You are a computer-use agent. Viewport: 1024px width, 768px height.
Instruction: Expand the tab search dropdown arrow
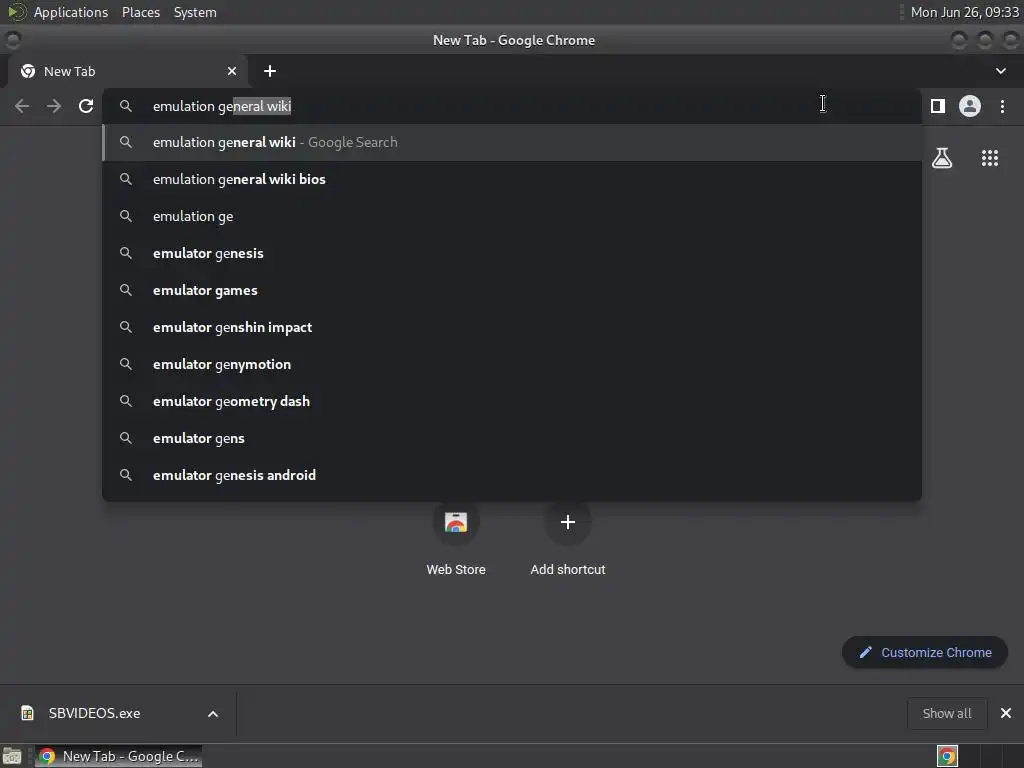(1000, 71)
